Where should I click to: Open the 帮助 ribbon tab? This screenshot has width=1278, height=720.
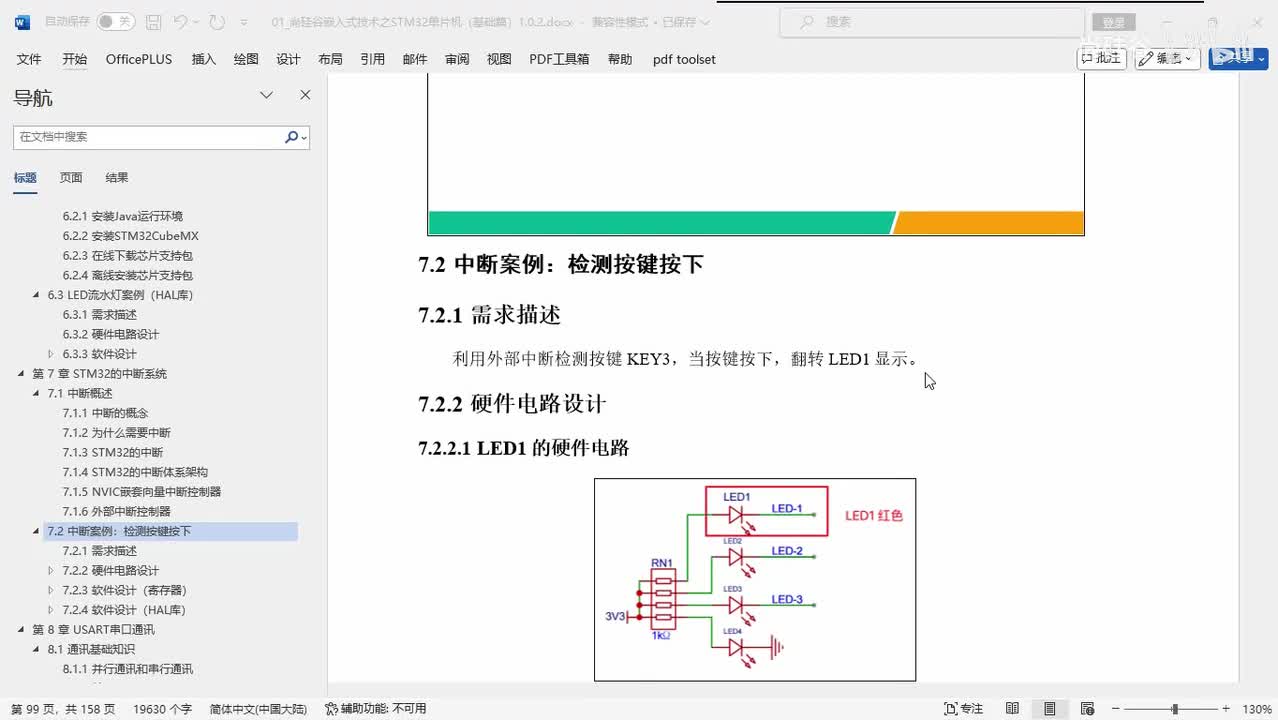620,59
